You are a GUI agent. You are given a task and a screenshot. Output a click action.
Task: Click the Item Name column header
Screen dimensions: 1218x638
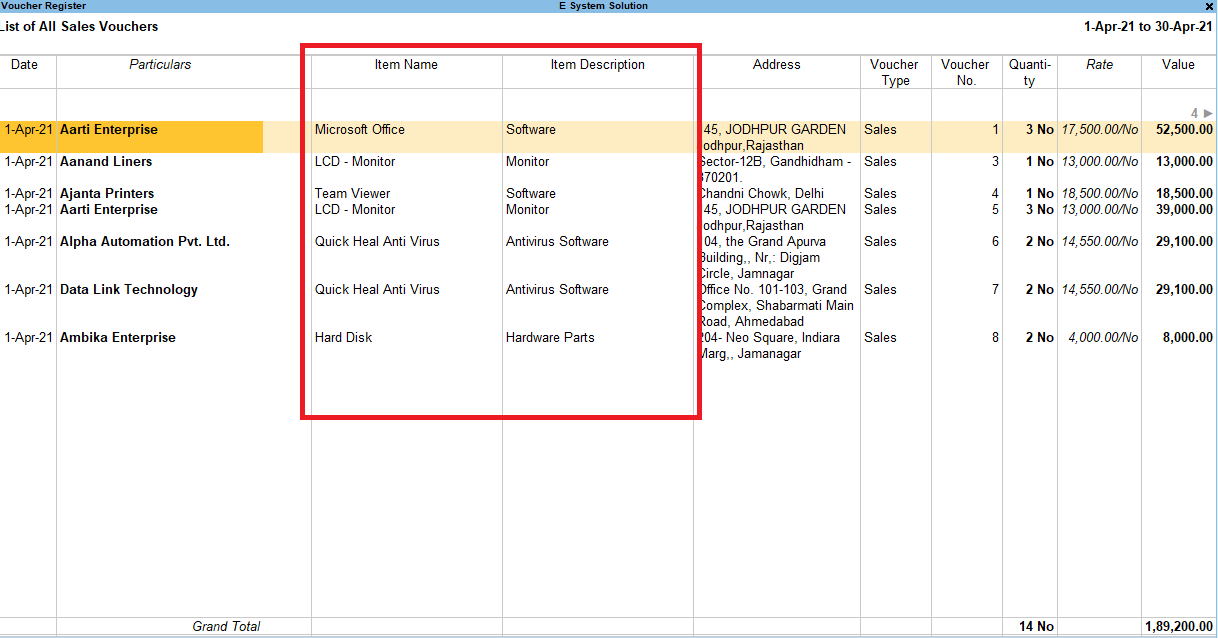pos(406,64)
